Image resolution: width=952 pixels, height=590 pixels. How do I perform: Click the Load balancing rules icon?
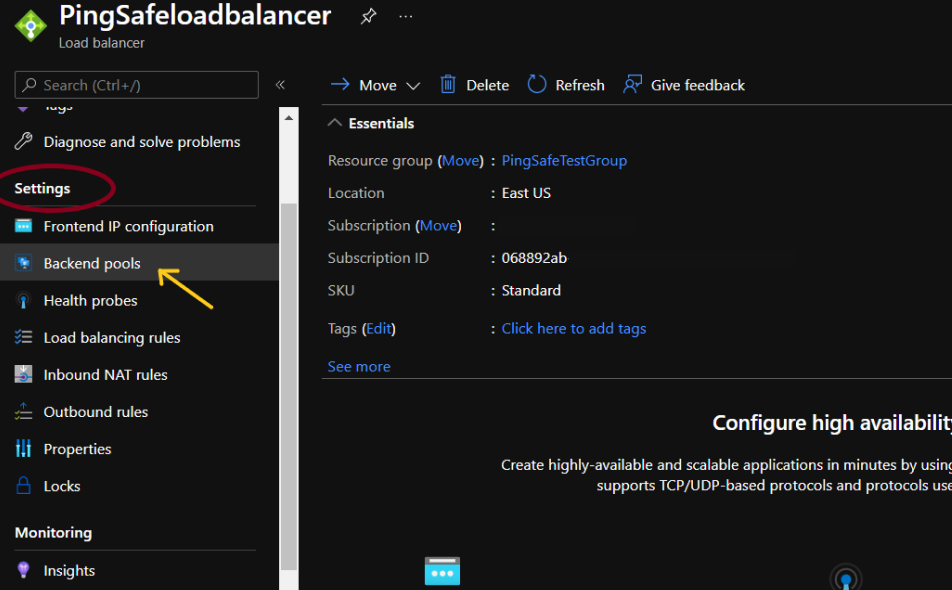[24, 338]
